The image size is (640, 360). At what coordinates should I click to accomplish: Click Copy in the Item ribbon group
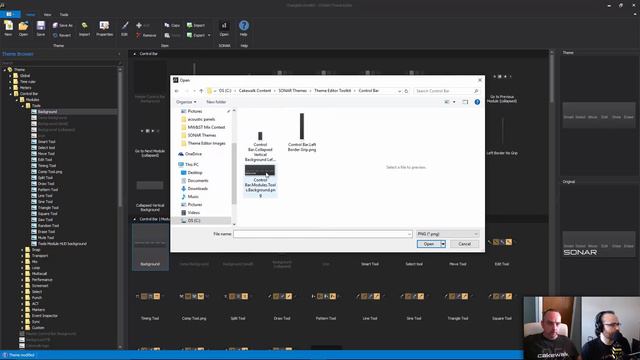(x=172, y=25)
